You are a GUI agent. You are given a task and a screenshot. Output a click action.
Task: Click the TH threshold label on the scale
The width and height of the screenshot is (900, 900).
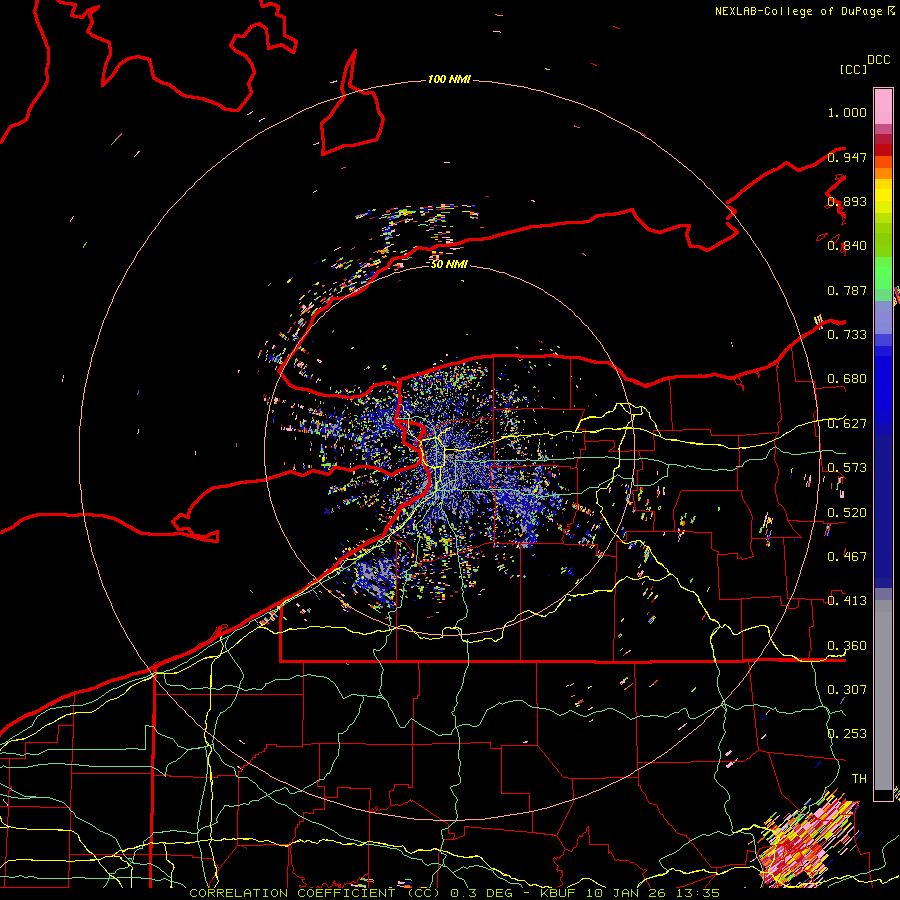[x=859, y=779]
